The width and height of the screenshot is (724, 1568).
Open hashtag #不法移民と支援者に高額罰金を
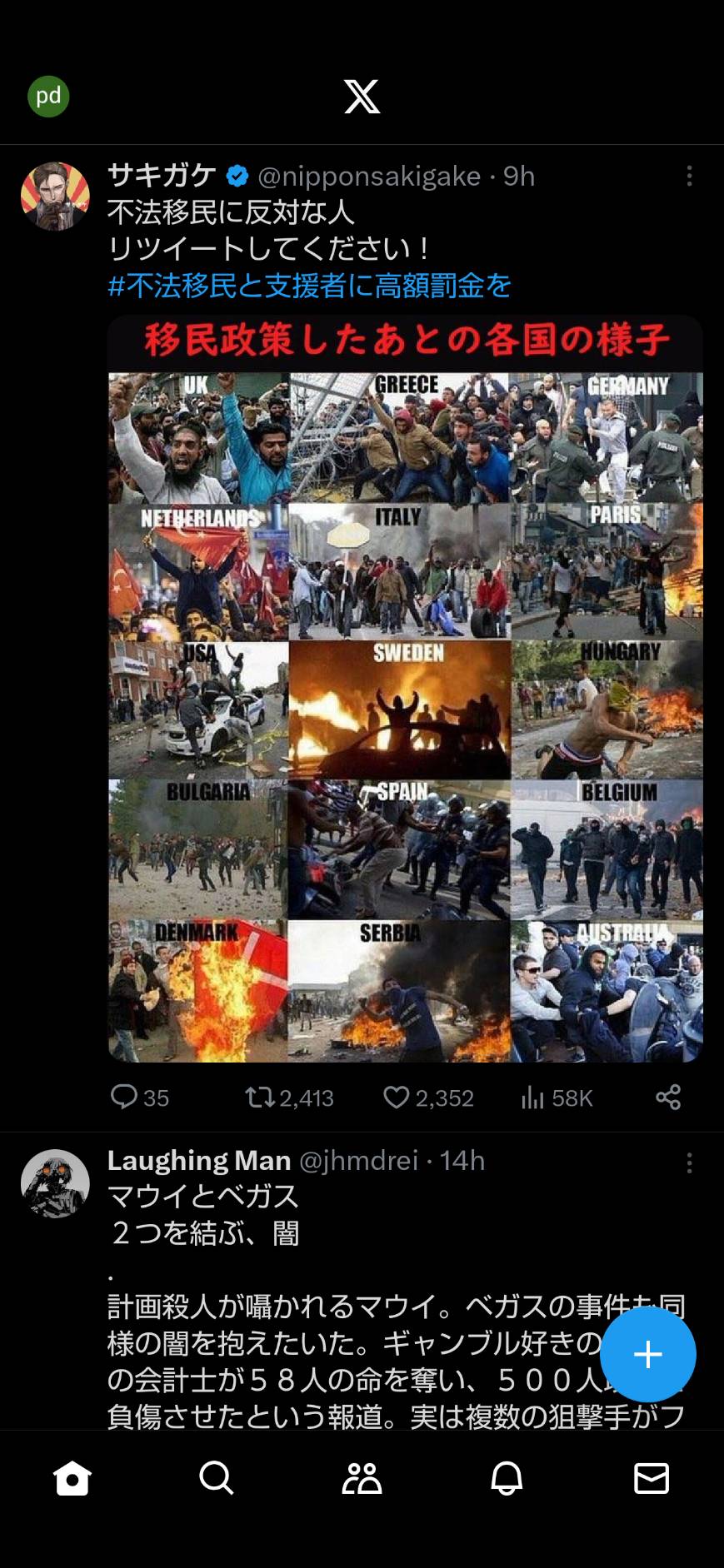tap(310, 286)
